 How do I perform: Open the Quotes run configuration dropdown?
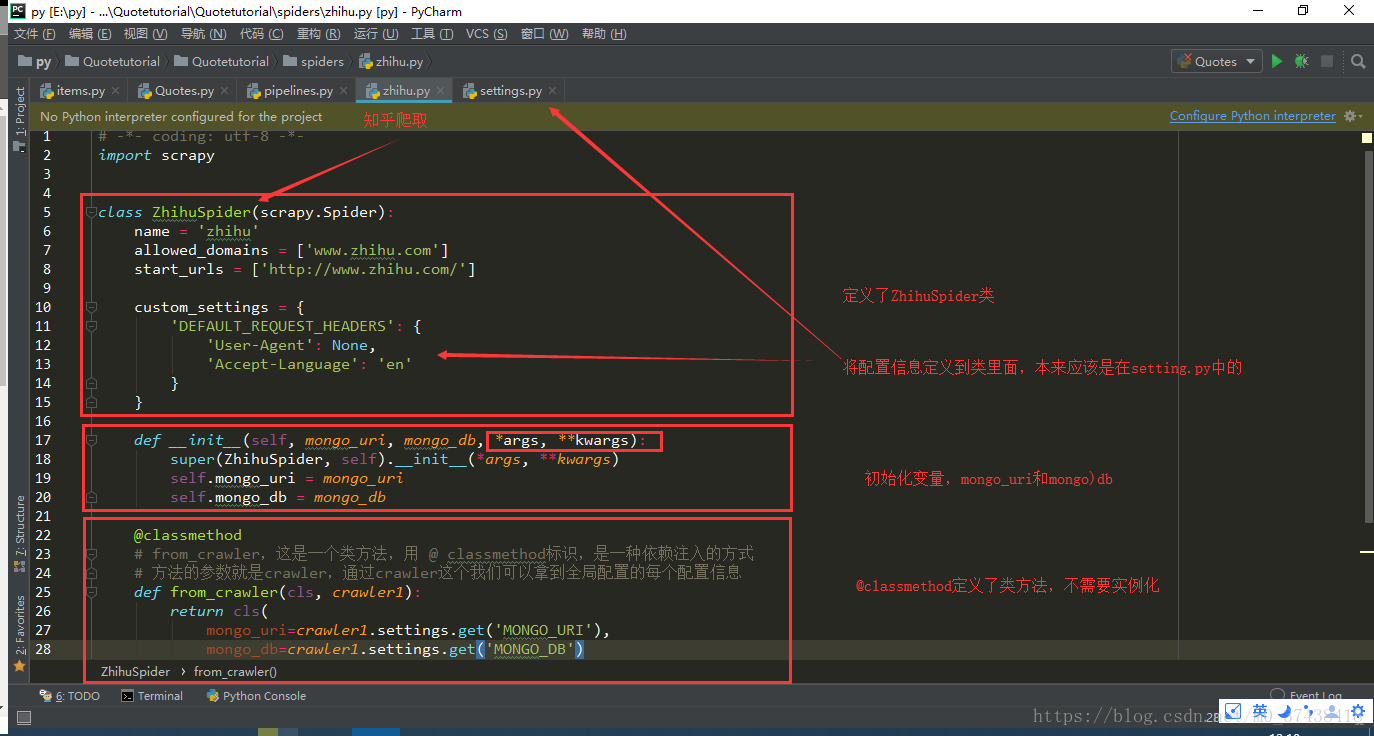click(x=1217, y=61)
